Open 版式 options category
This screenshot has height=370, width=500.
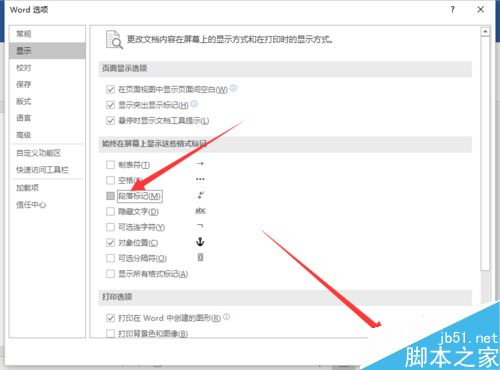click(47, 101)
